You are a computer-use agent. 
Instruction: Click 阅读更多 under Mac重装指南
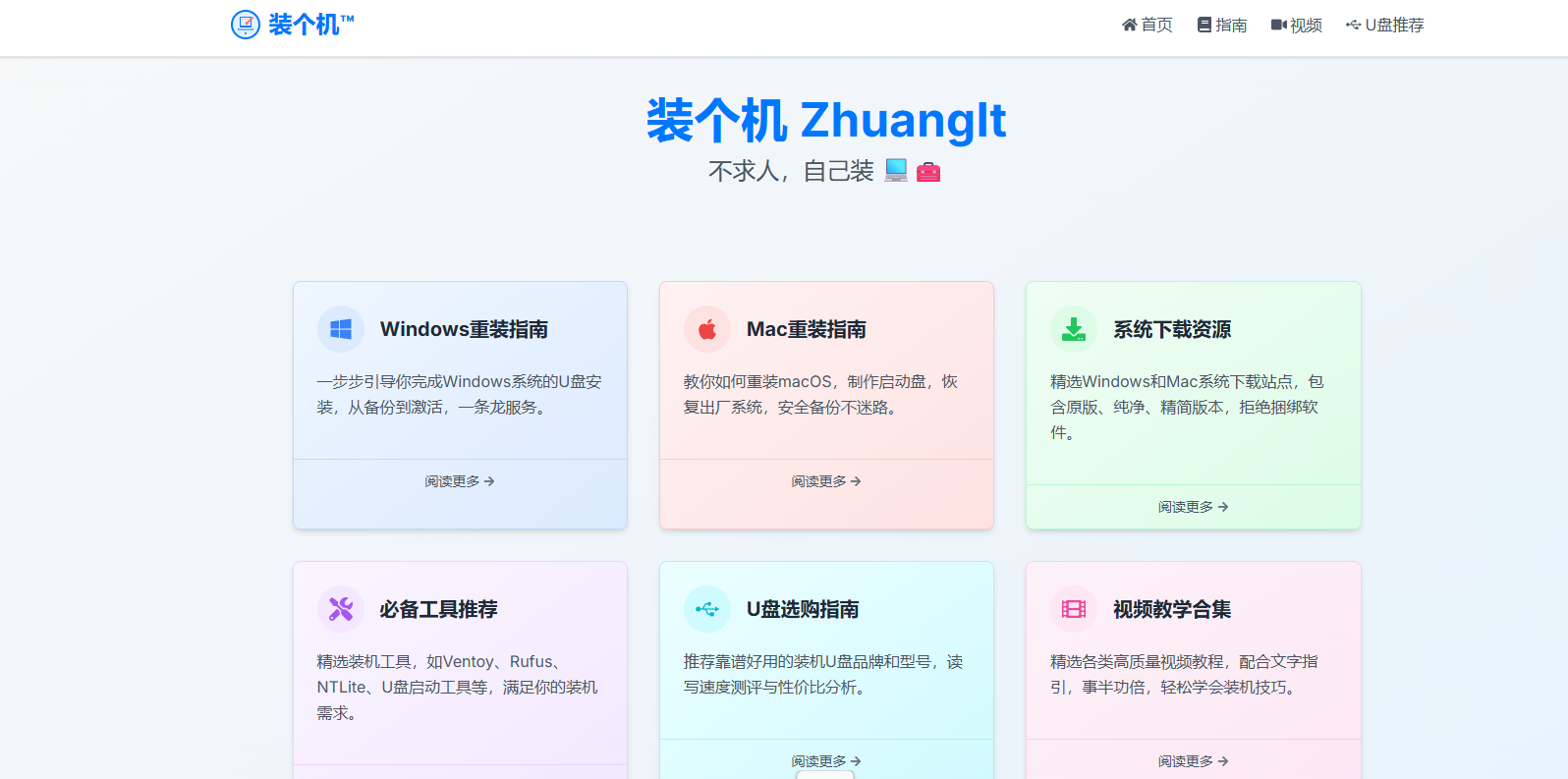826,481
